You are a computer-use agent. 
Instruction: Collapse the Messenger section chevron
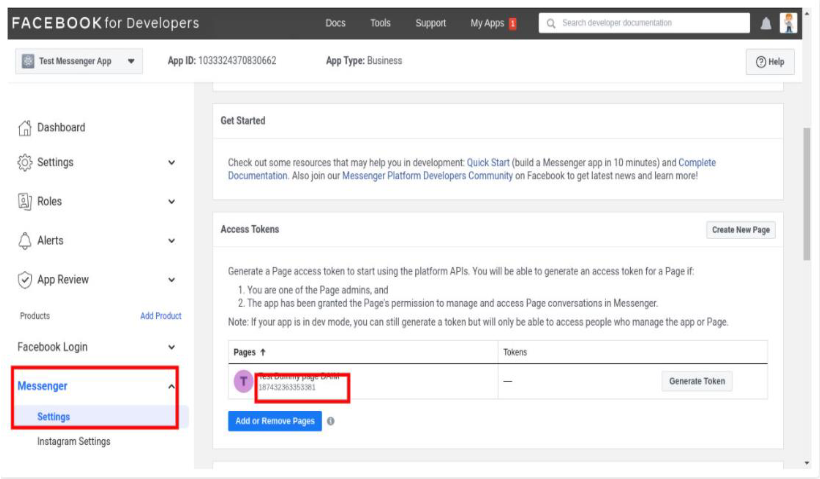click(x=171, y=386)
